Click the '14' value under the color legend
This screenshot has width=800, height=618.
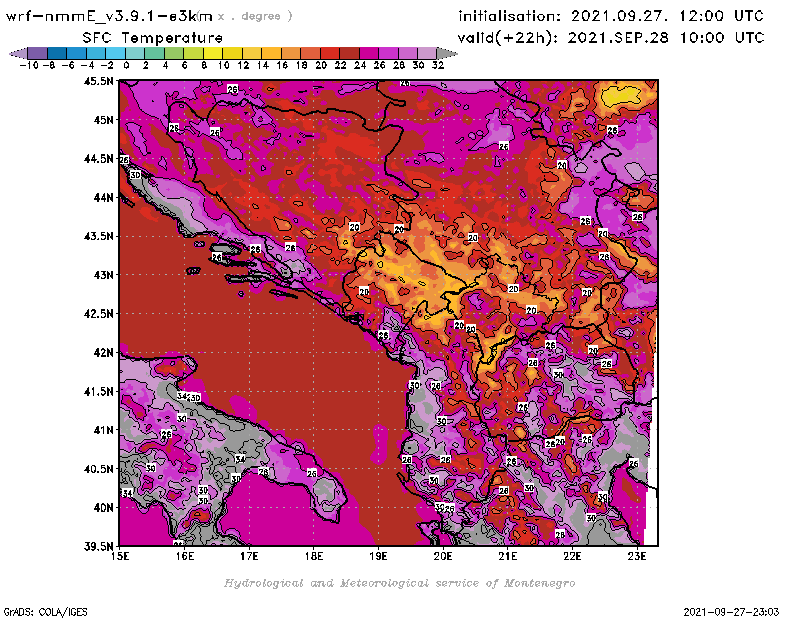263,65
